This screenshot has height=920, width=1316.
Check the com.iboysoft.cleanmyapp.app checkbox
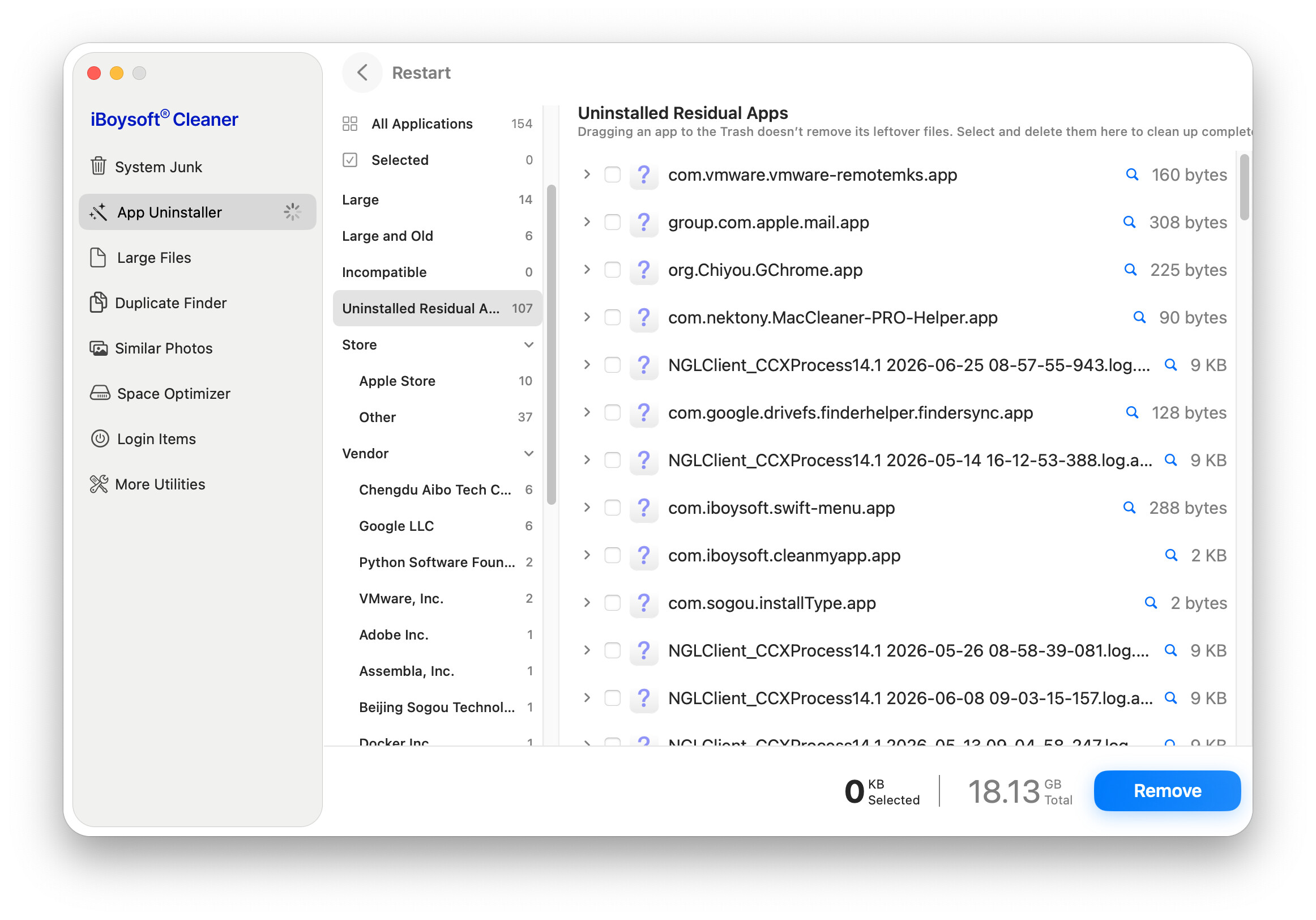(x=612, y=555)
